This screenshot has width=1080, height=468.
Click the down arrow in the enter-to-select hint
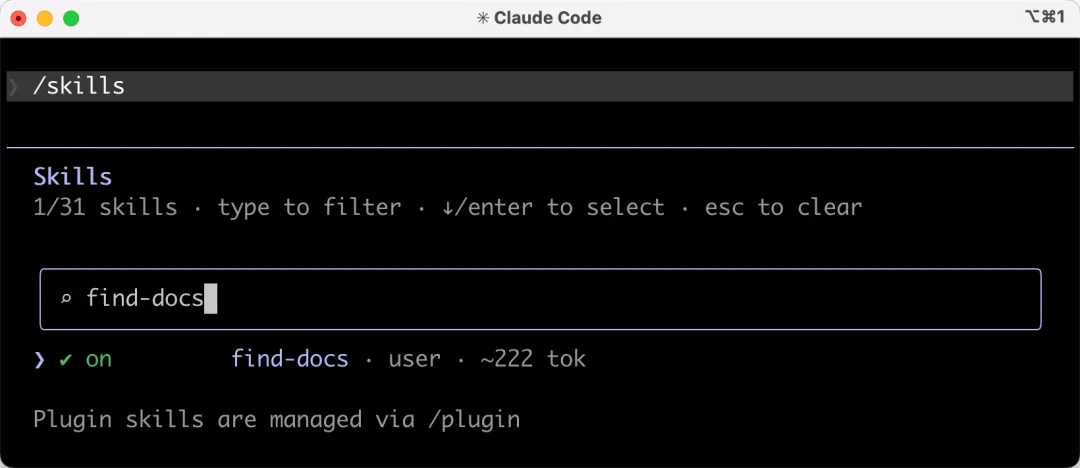click(448, 208)
